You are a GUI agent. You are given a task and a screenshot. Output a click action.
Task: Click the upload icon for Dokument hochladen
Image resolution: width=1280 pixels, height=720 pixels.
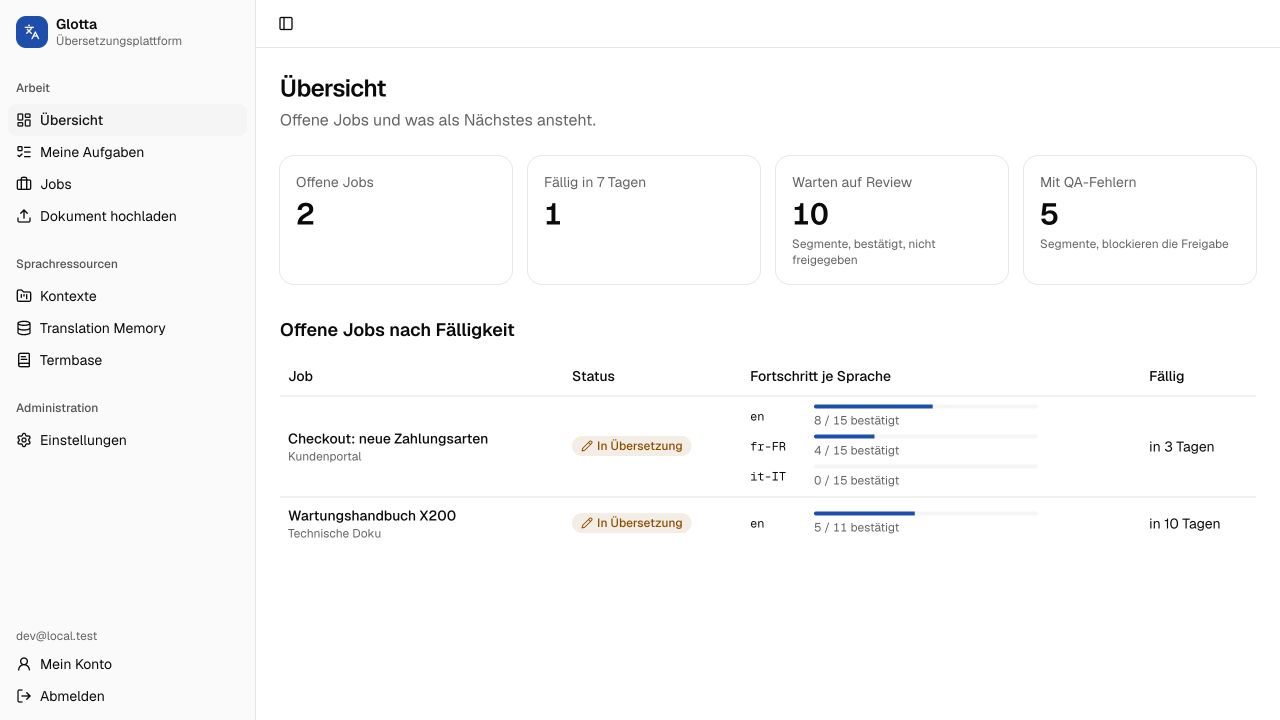click(24, 216)
